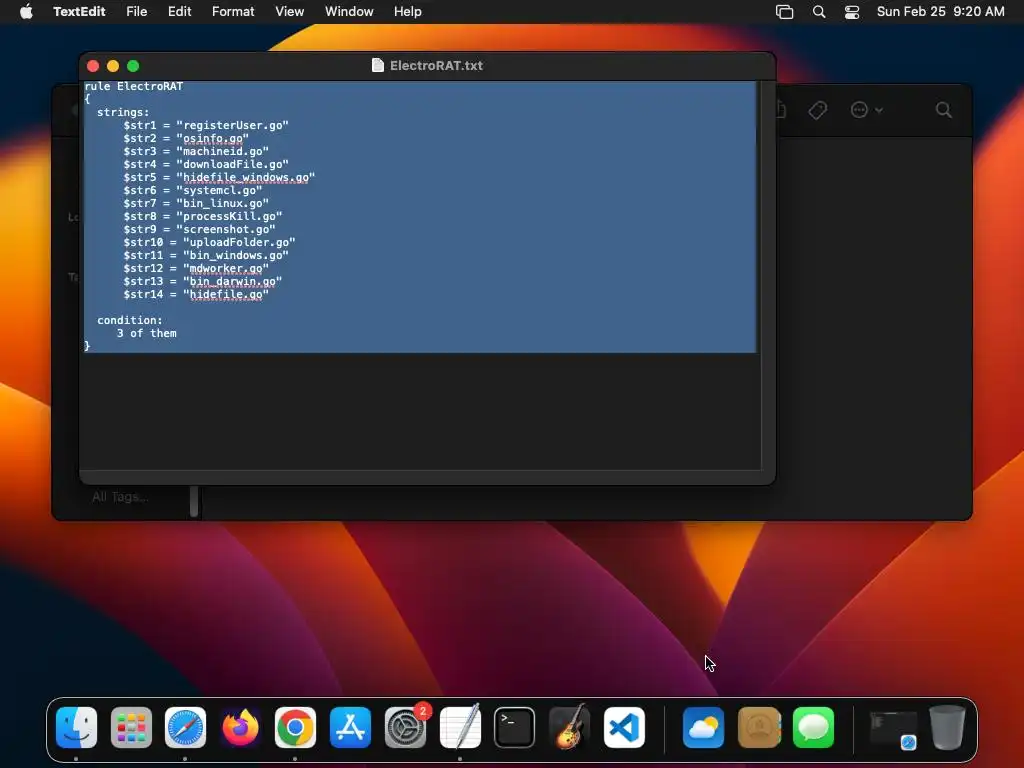The height and width of the screenshot is (768, 1024).
Task: Open the Trash from the Dock
Action: 947,727
